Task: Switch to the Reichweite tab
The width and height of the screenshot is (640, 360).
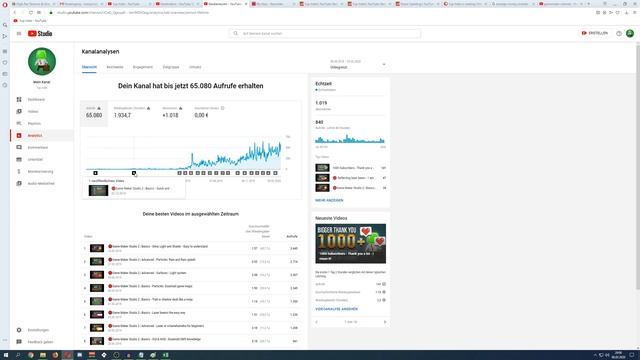Action: point(115,67)
